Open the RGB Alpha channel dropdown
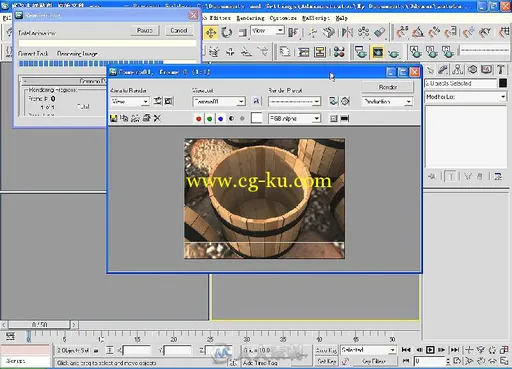The width and height of the screenshot is (512, 369). tap(294, 118)
